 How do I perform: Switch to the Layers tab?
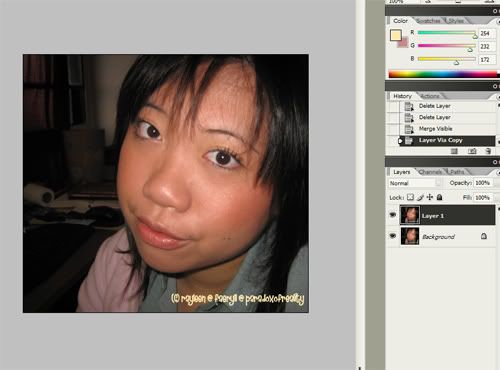click(401, 172)
